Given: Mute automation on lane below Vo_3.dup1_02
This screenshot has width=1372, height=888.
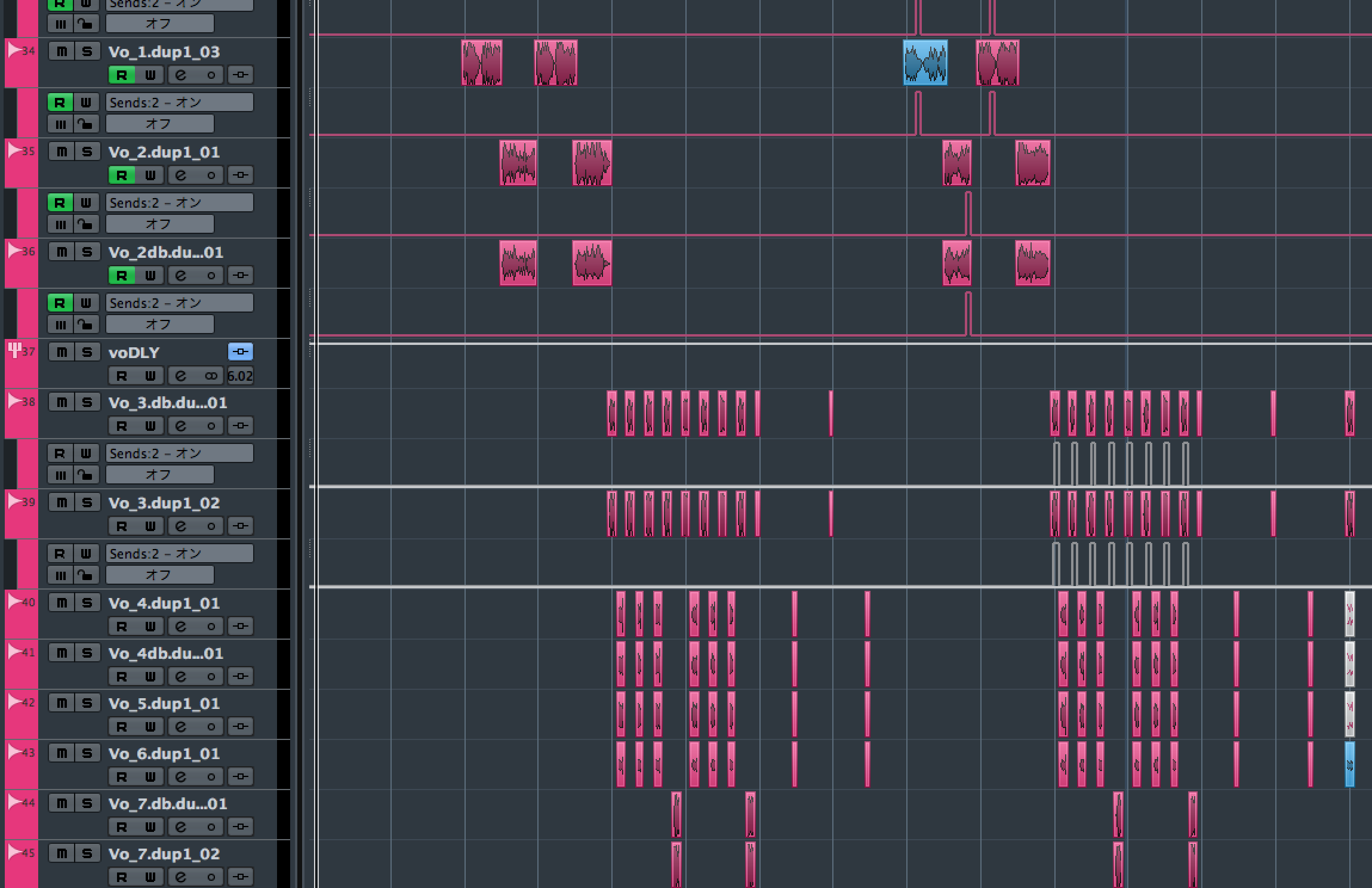Looking at the screenshot, I should pos(60,575).
